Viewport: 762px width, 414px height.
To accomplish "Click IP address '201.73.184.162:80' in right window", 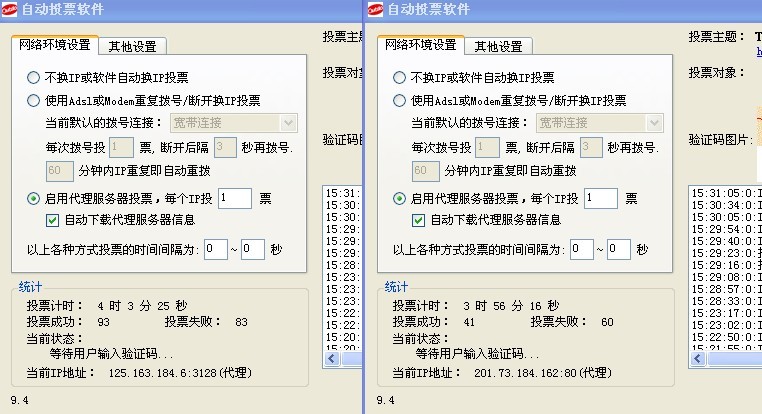I will [x=525, y=373].
